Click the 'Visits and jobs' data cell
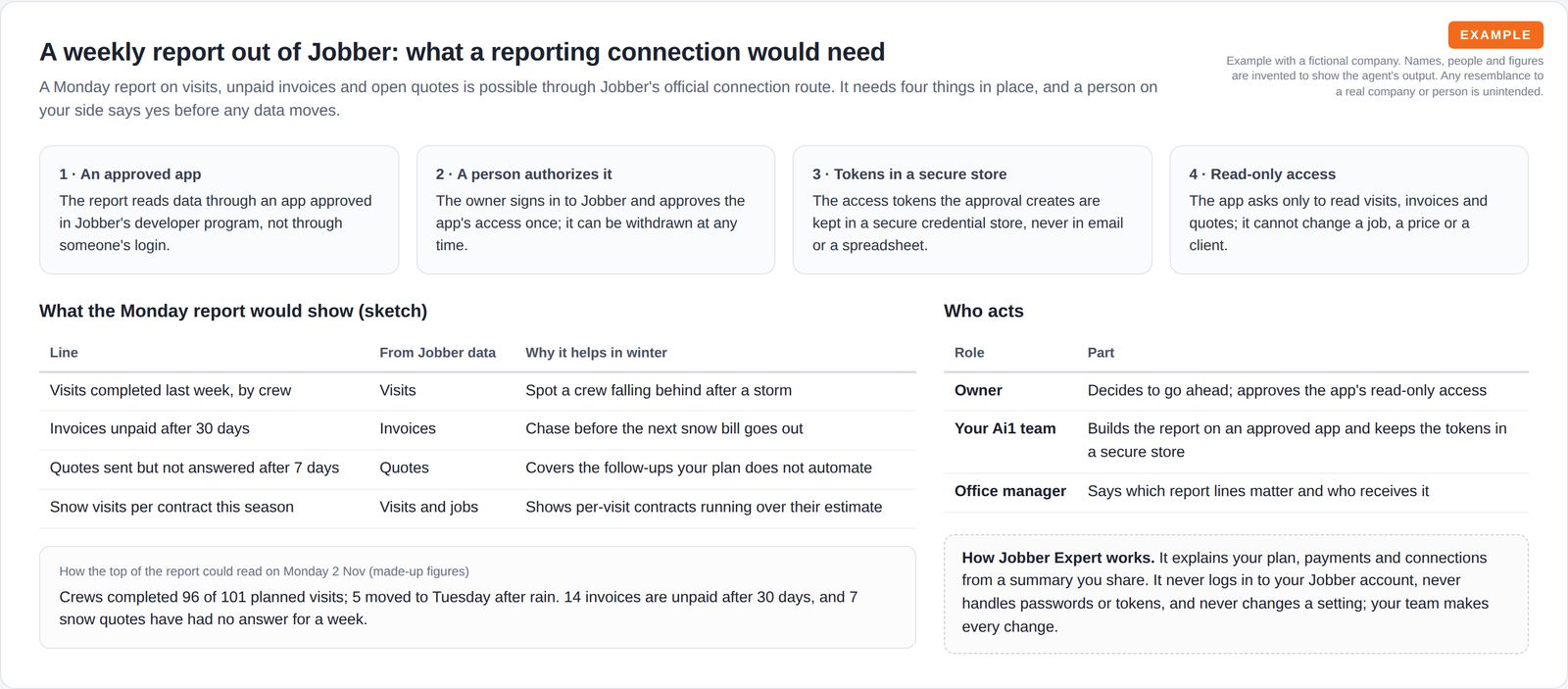Viewport: 1568px width, 689px height. click(x=429, y=507)
